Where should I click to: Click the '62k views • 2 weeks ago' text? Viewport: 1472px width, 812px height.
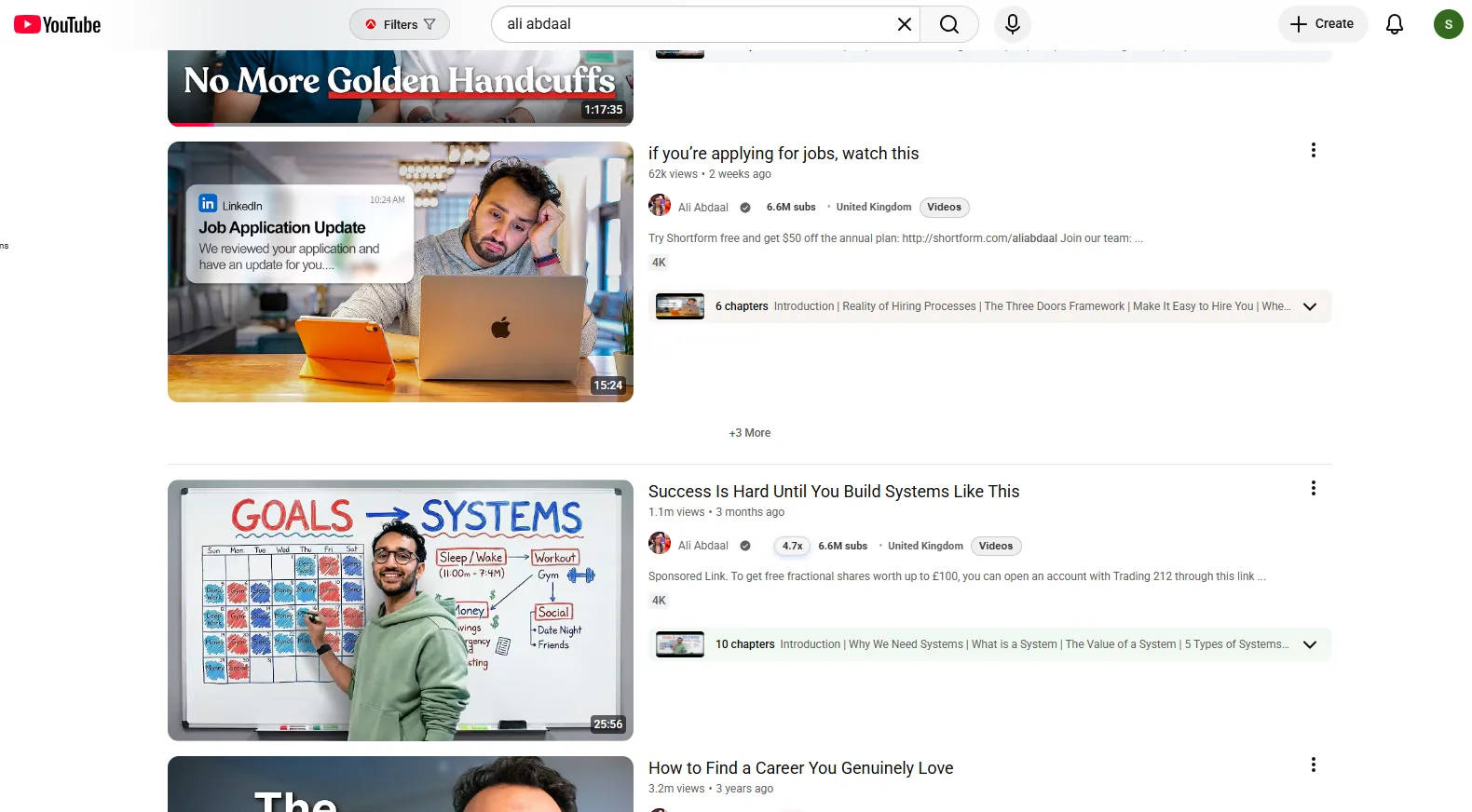click(x=710, y=174)
